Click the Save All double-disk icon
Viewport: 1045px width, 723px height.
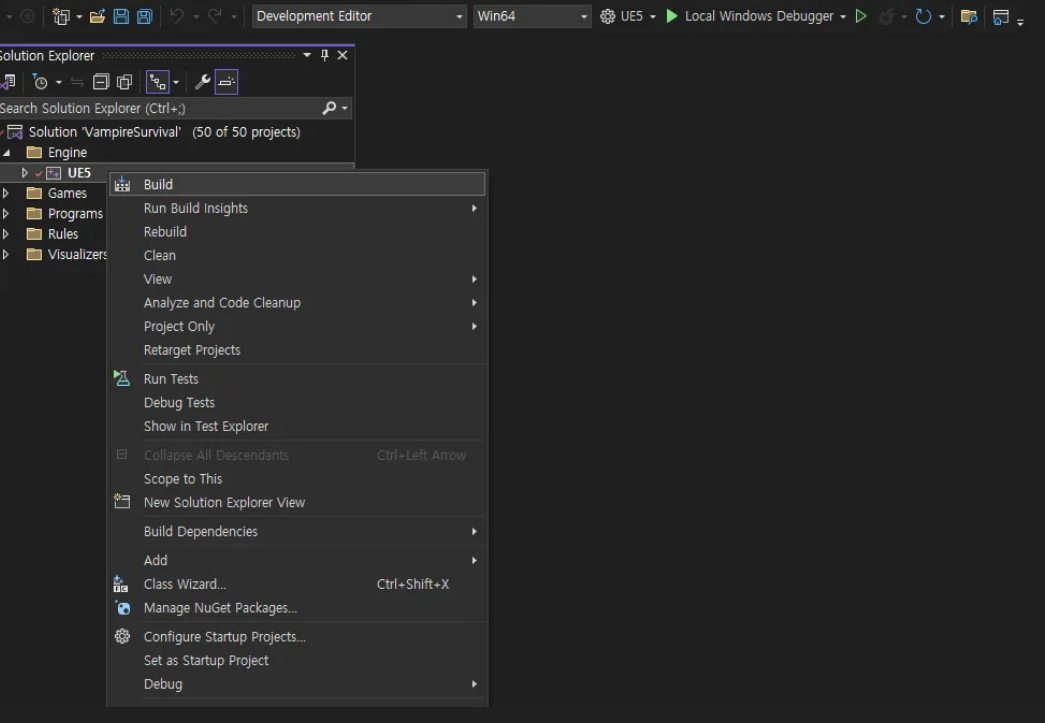point(145,16)
